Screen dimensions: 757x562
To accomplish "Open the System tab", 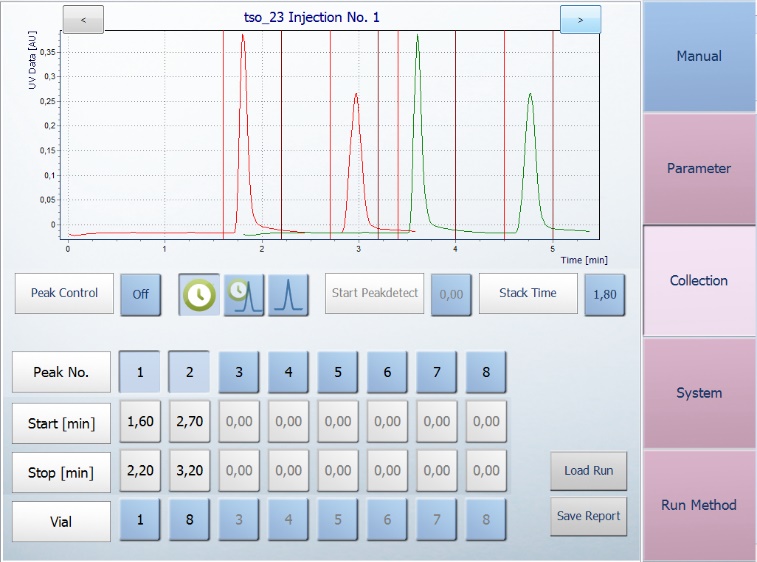I will (699, 393).
